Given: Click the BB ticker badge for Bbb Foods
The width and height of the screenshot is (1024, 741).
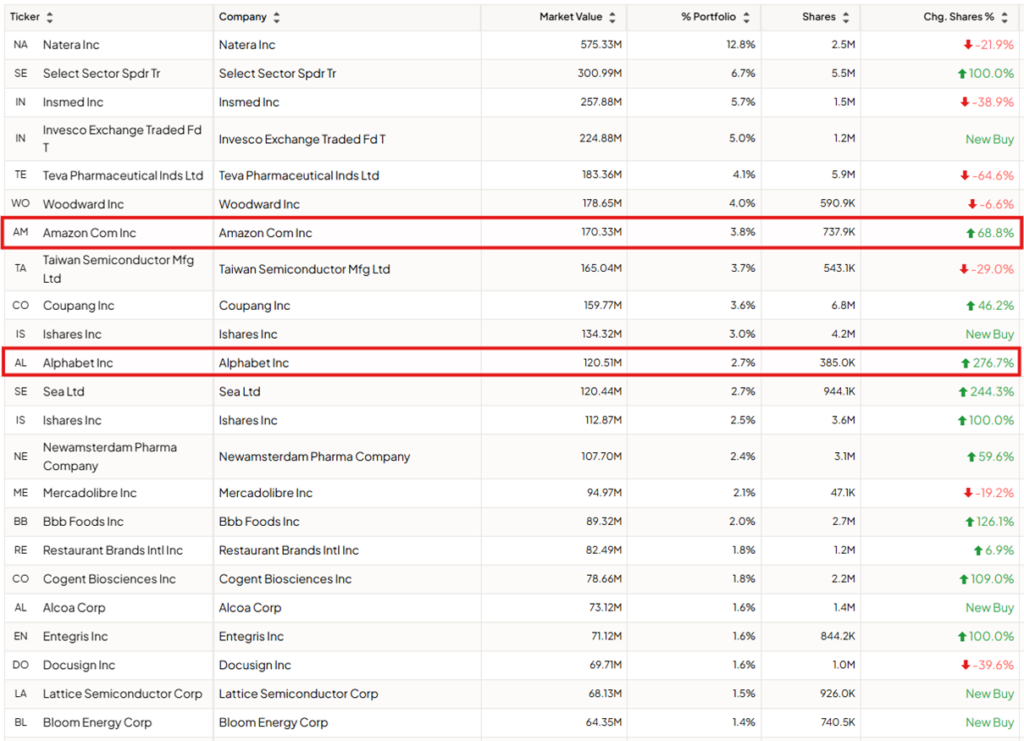Looking at the screenshot, I should coord(21,521).
